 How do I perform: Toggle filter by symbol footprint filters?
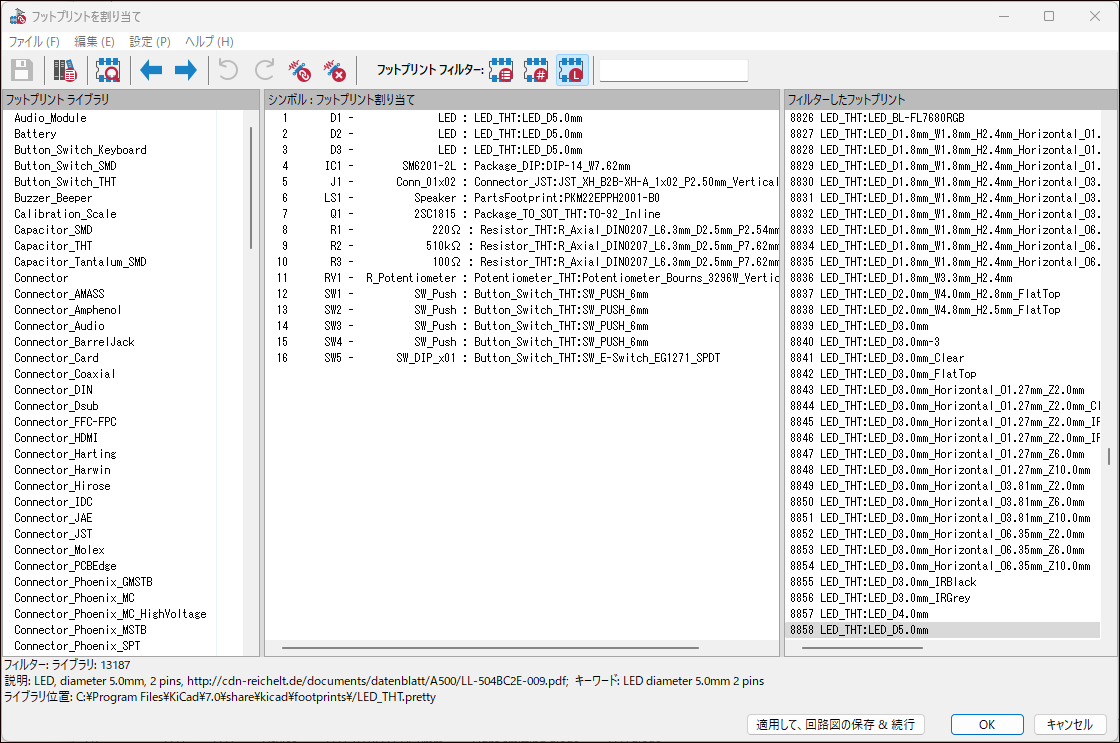click(x=501, y=70)
